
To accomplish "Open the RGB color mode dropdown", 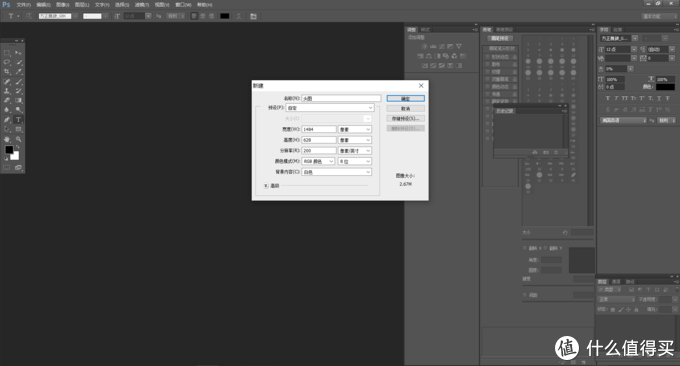I will click(318, 161).
